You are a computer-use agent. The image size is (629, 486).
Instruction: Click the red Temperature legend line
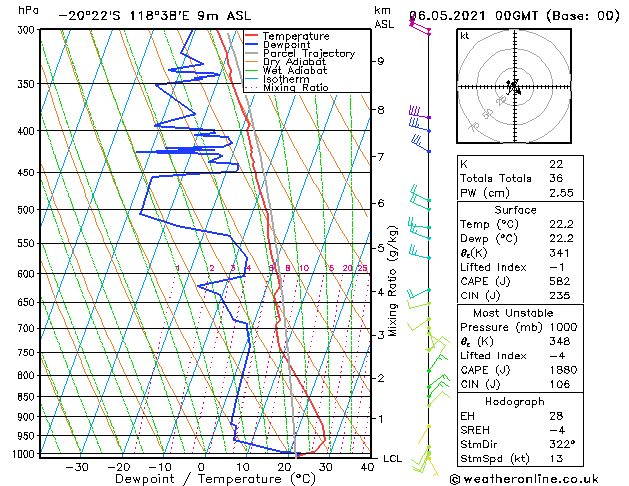click(252, 36)
